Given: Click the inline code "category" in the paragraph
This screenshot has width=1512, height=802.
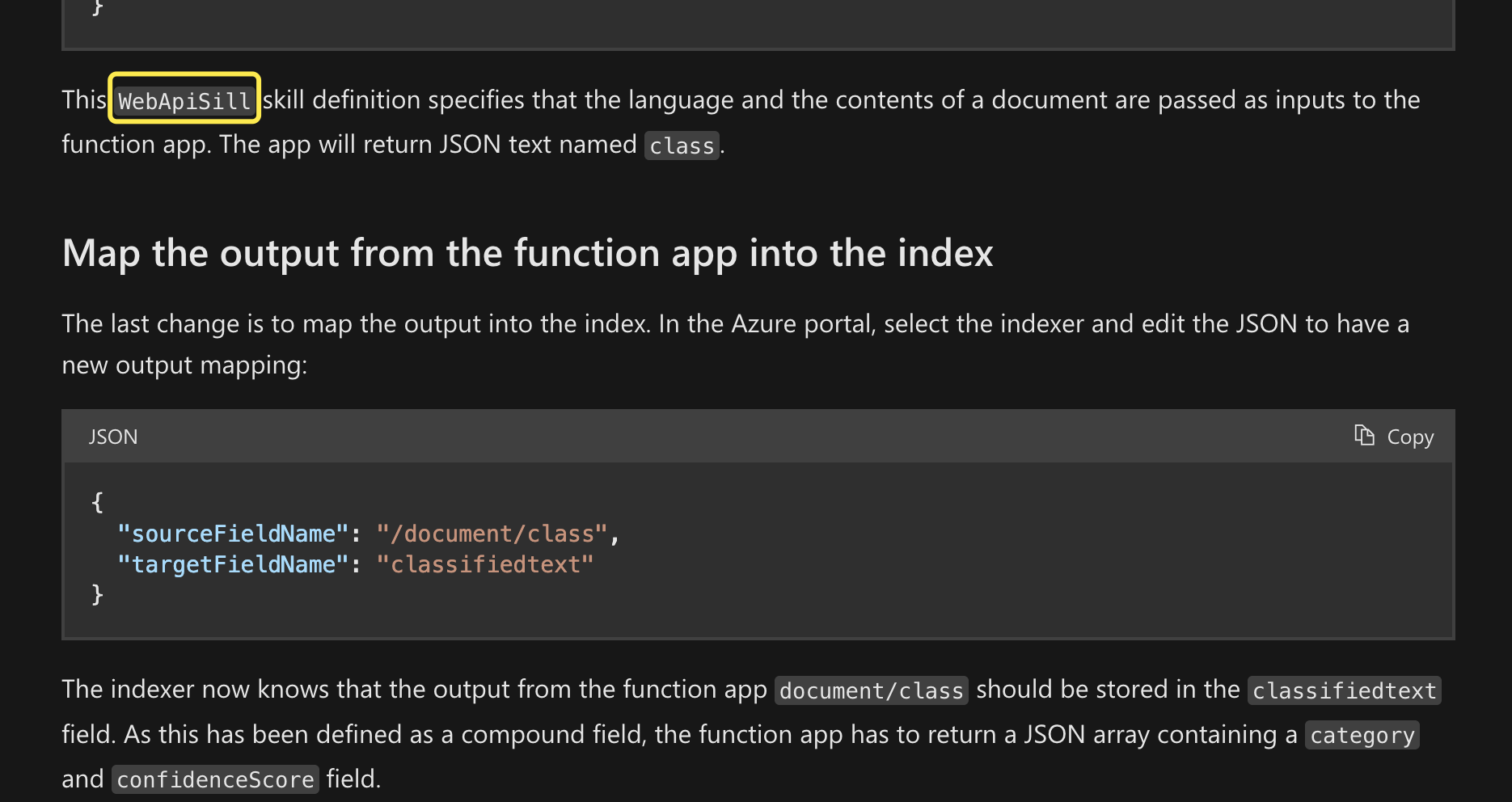Looking at the screenshot, I should (x=1362, y=735).
